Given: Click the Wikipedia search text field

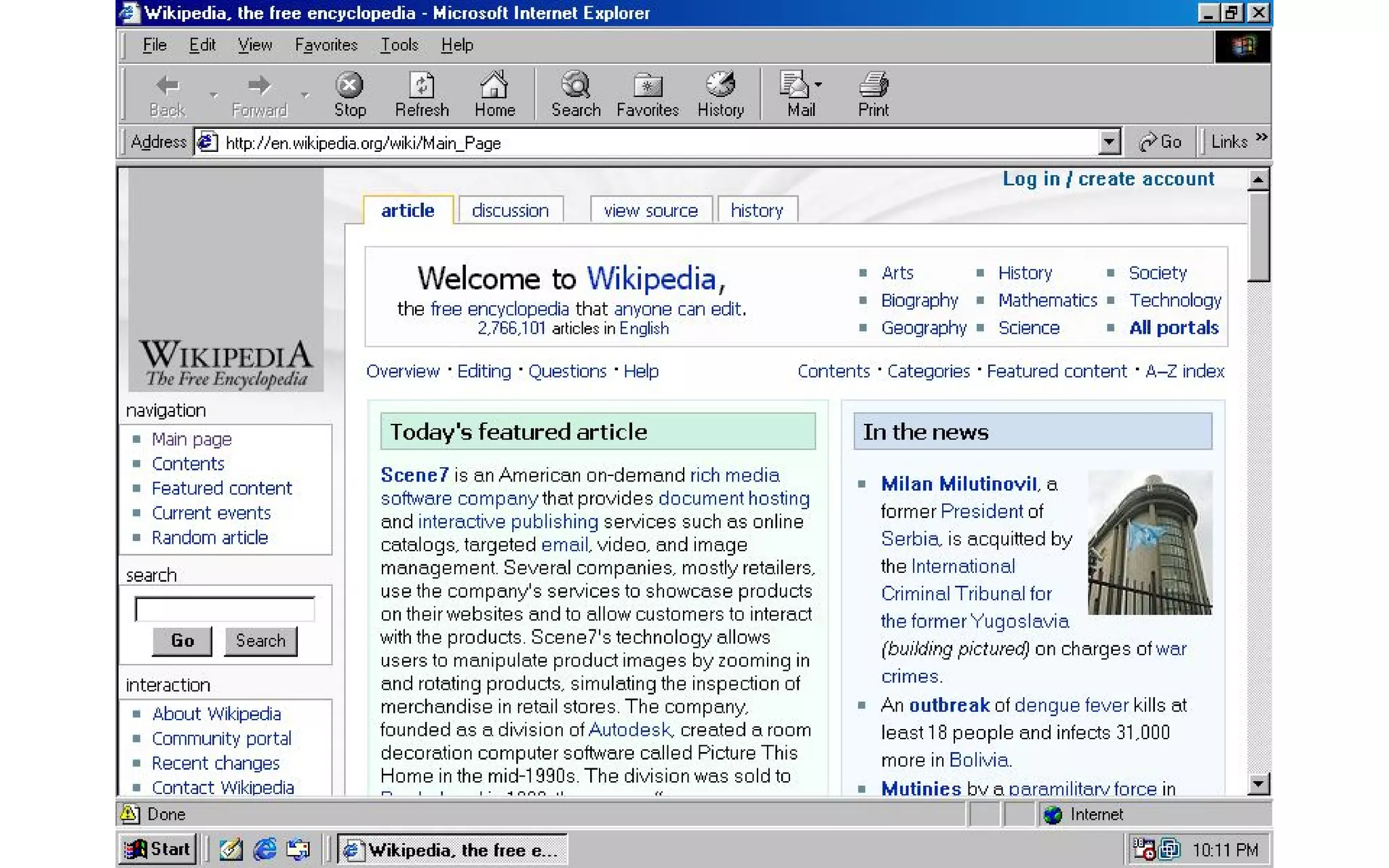Looking at the screenshot, I should (224, 609).
